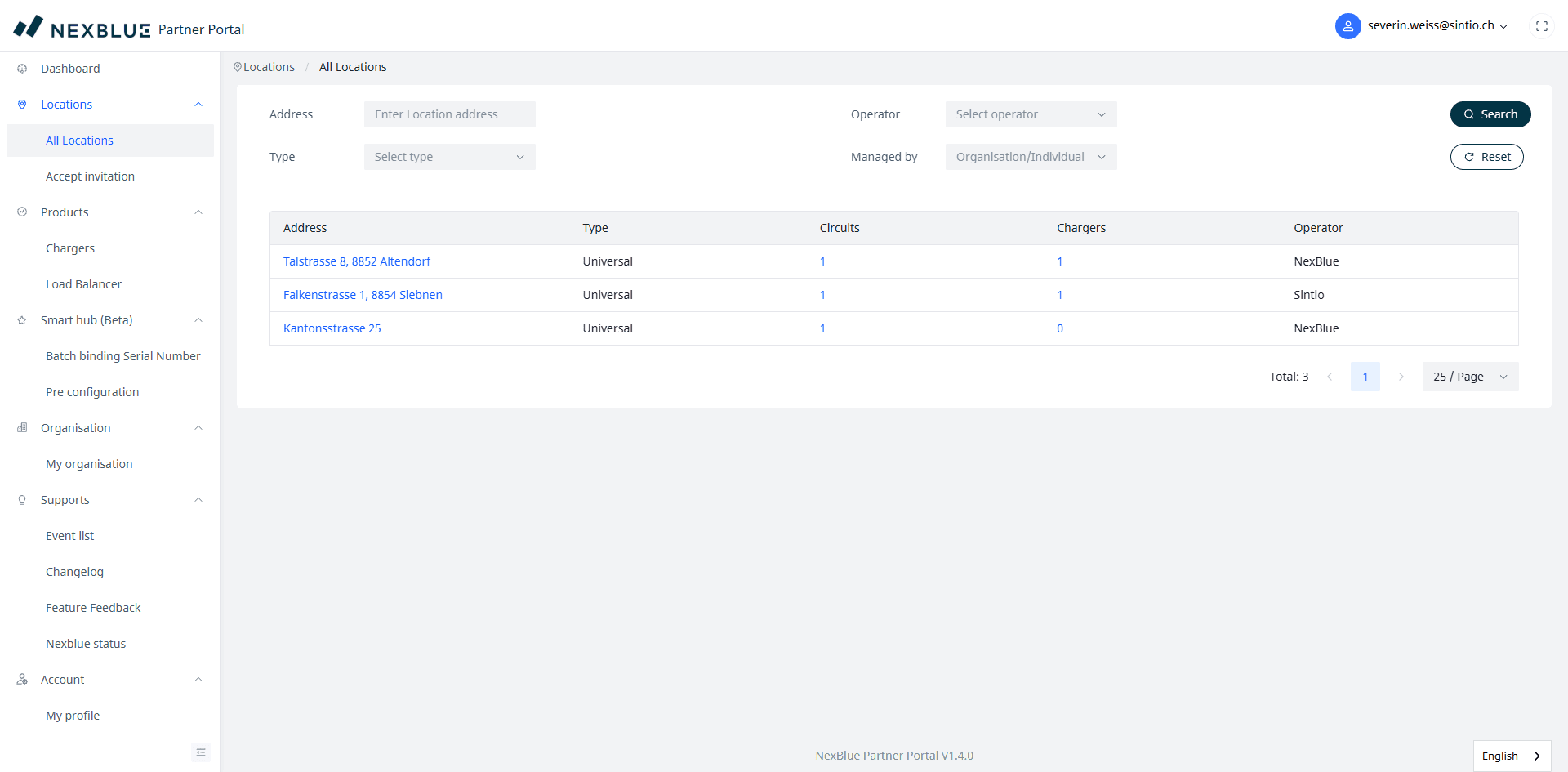This screenshot has height=772, width=1568.
Task: Open Talstrasse 8, 8852 Altendorf location
Action: (x=356, y=261)
